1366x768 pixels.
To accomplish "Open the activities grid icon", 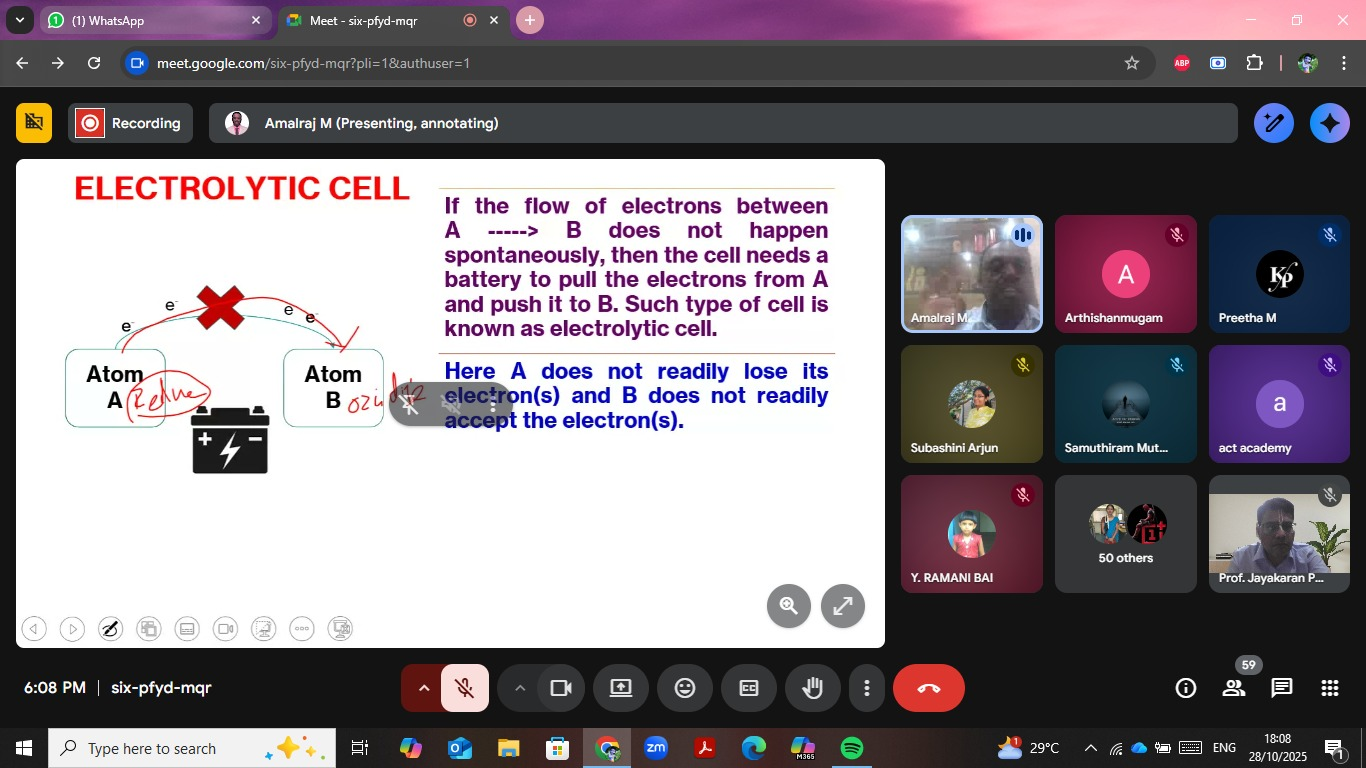I will point(1329,688).
